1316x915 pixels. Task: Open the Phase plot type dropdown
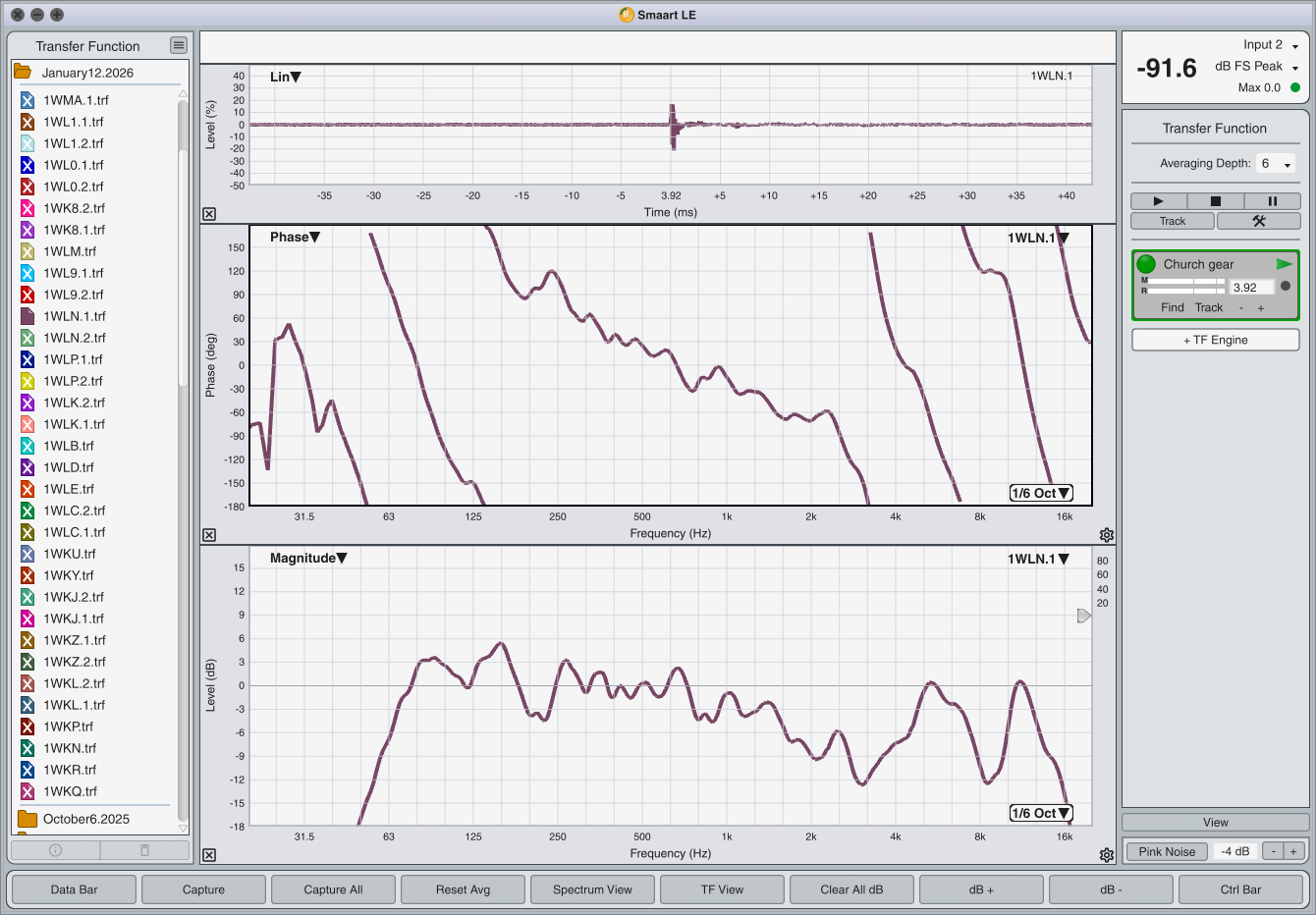pos(295,237)
